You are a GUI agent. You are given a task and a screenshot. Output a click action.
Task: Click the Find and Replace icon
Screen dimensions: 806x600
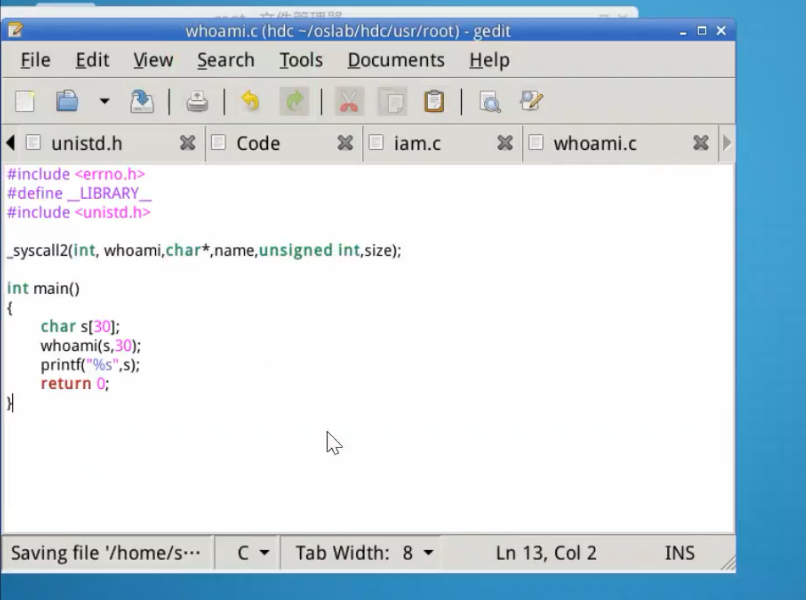(x=531, y=101)
